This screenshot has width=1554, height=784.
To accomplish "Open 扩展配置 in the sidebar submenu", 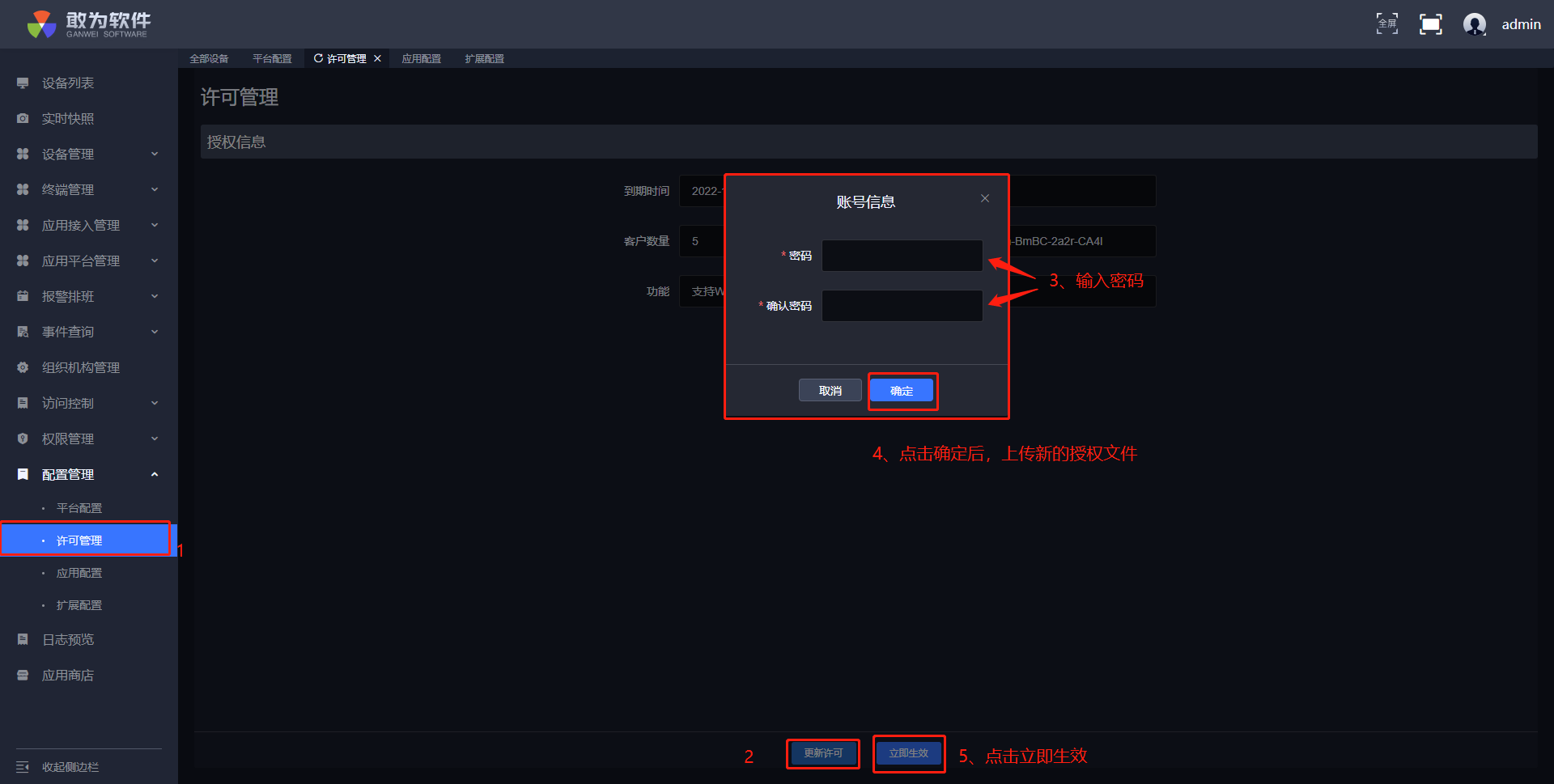I will [x=79, y=605].
